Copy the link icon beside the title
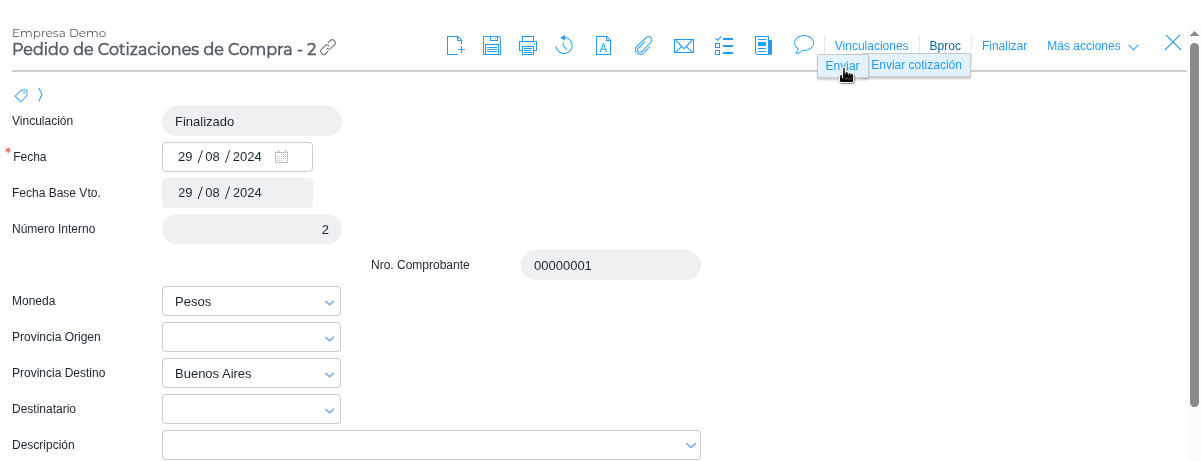This screenshot has height=461, width=1201. point(328,47)
